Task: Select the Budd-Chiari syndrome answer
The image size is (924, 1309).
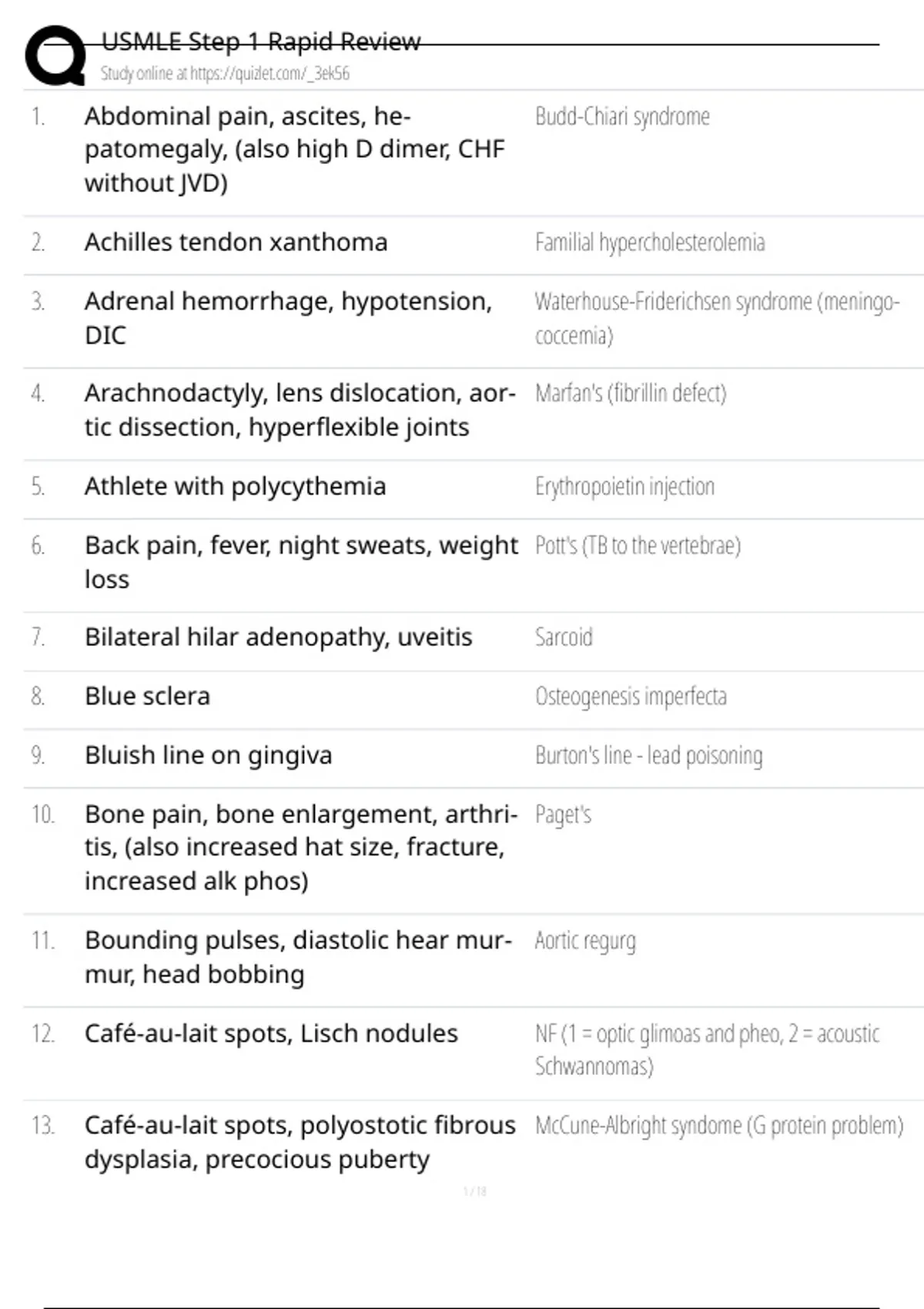Action: pyautogui.click(x=622, y=117)
